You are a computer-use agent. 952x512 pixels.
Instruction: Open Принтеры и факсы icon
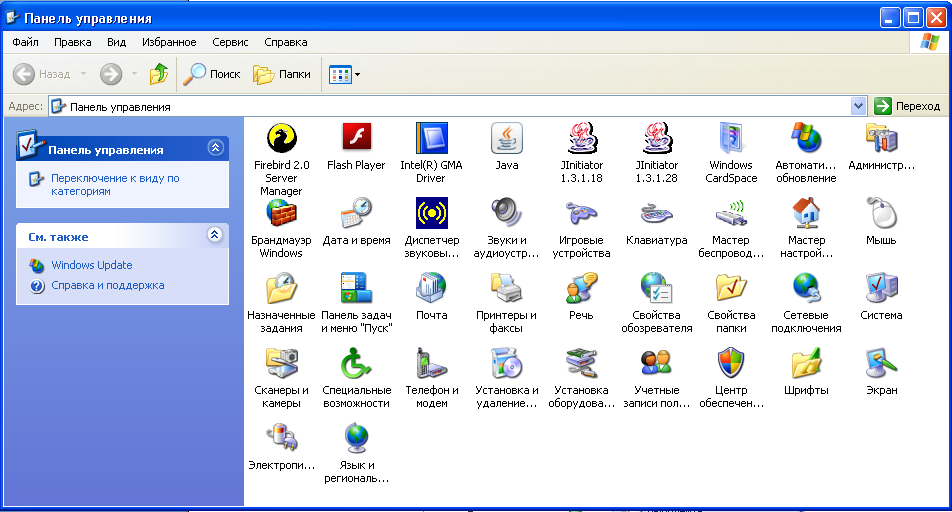(x=506, y=288)
